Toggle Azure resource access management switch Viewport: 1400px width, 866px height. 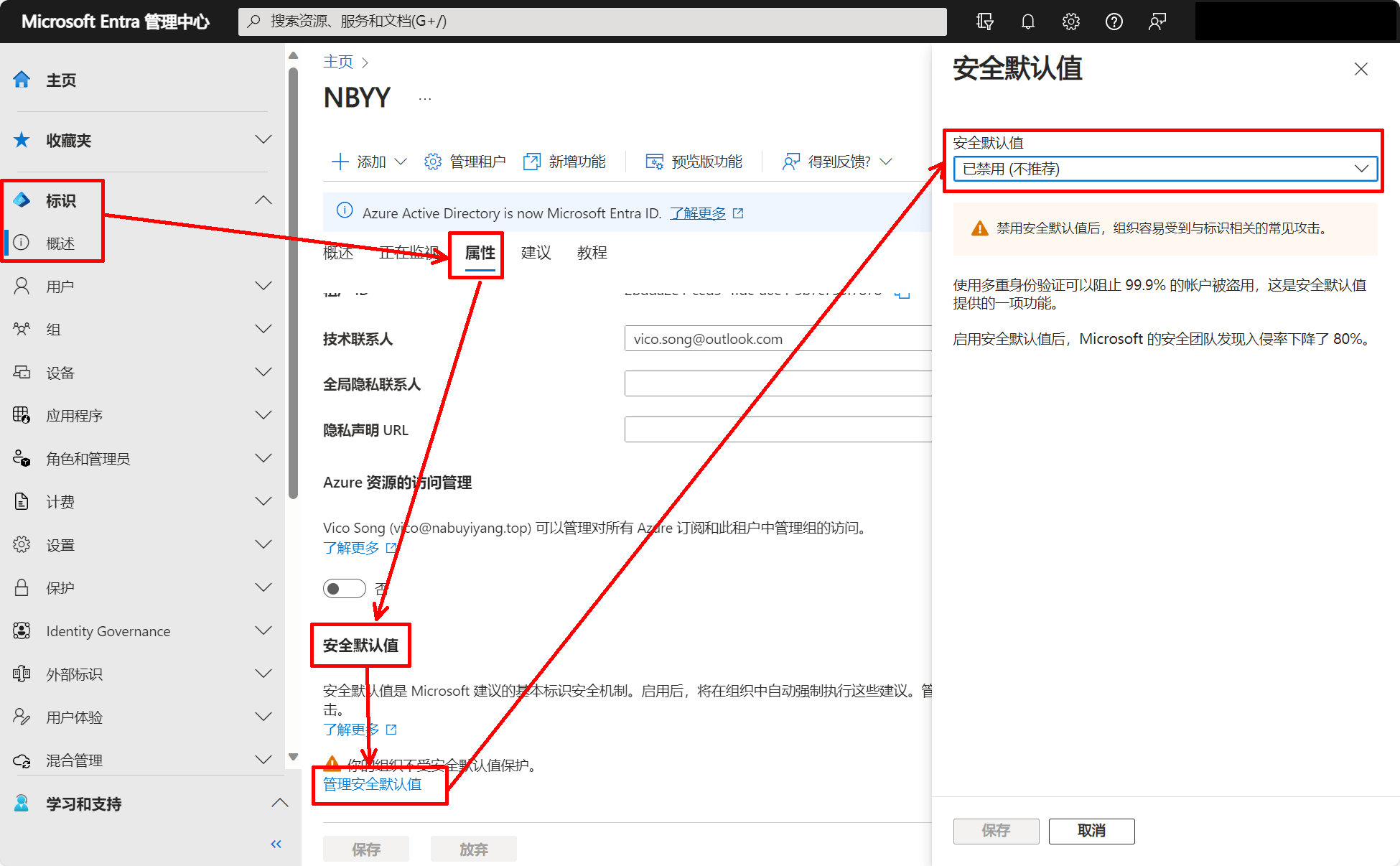[344, 589]
